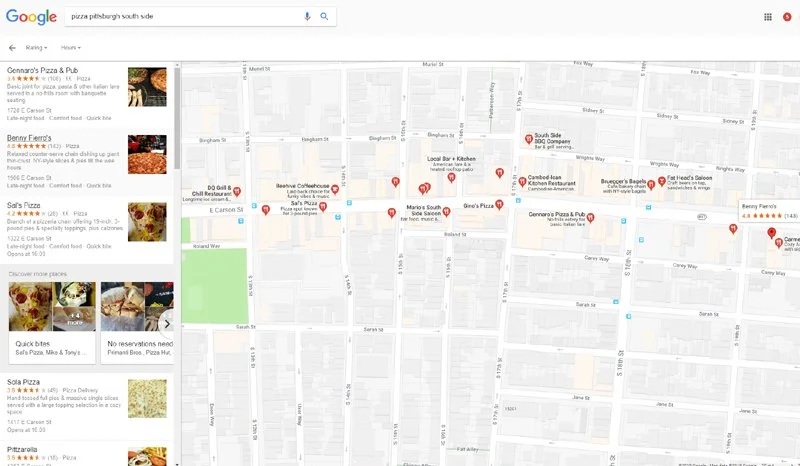Click the Sal's Pizza photo thumbnail

coord(147,222)
